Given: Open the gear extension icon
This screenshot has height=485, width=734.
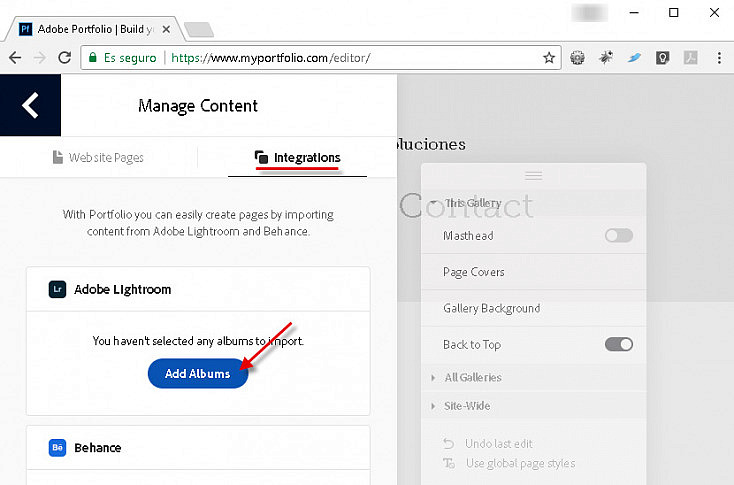Looking at the screenshot, I should point(577,58).
